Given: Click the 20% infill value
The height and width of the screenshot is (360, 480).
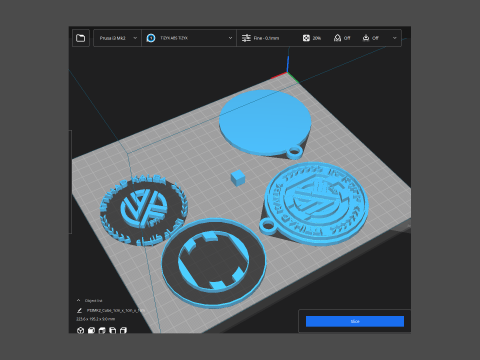Looking at the screenshot, I should (x=317, y=38).
